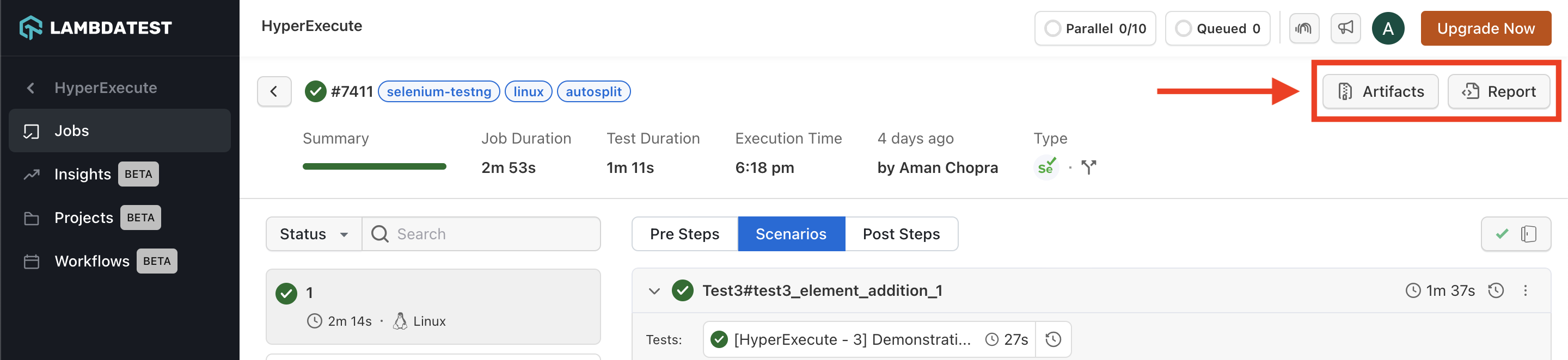Viewport: 1568px width, 360px height.
Task: Toggle the side panel layout view
Action: (1528, 234)
